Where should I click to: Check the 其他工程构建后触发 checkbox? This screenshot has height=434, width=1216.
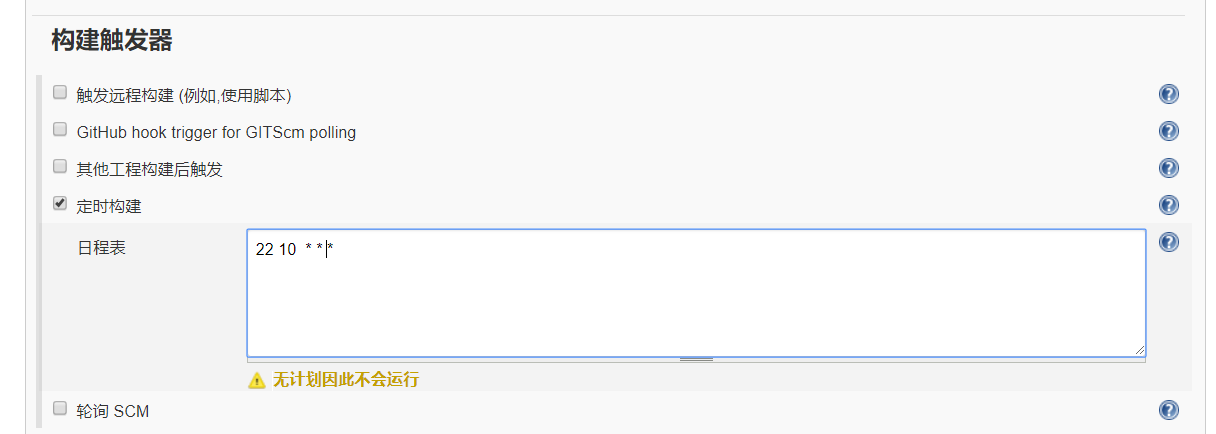pos(60,167)
